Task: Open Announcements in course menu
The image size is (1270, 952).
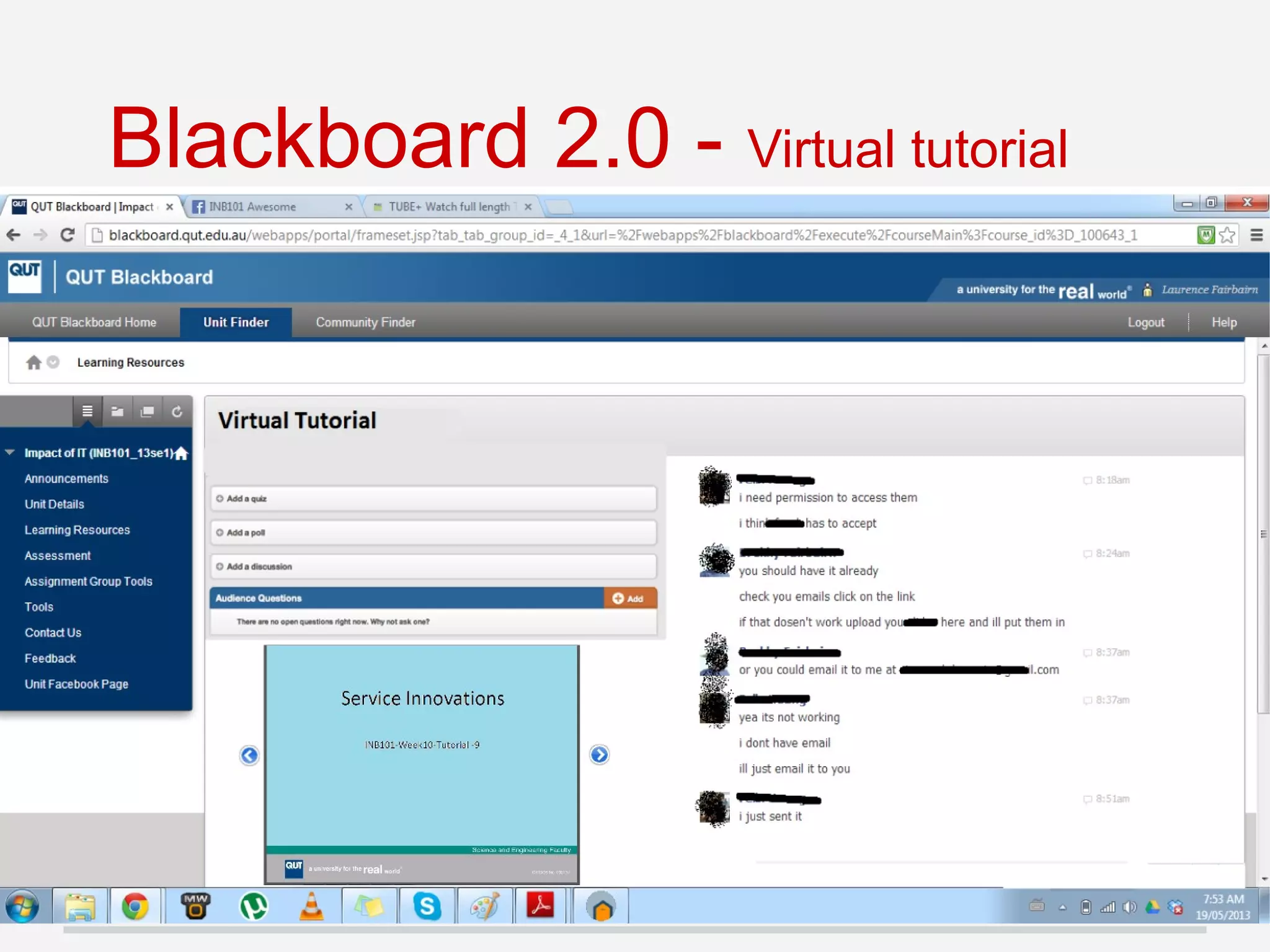Action: pyautogui.click(x=66, y=478)
